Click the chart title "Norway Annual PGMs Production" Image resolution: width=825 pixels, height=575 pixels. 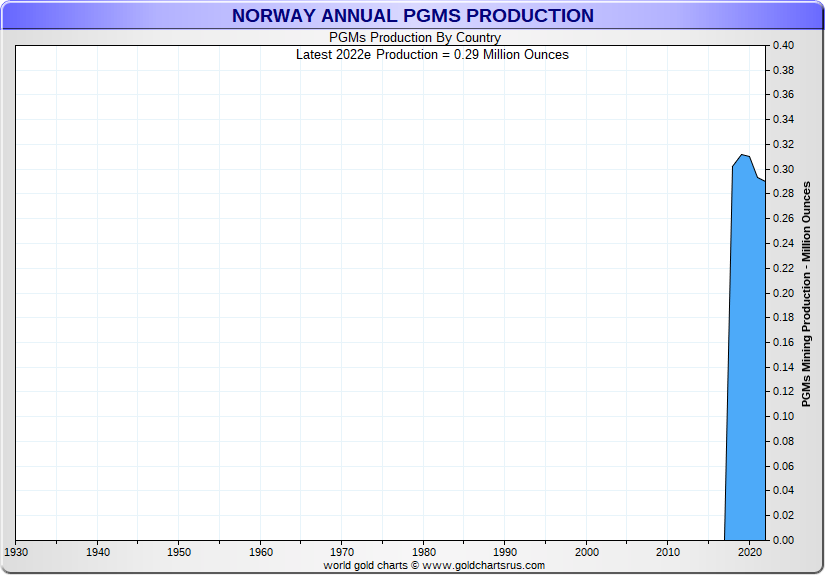pos(412,16)
